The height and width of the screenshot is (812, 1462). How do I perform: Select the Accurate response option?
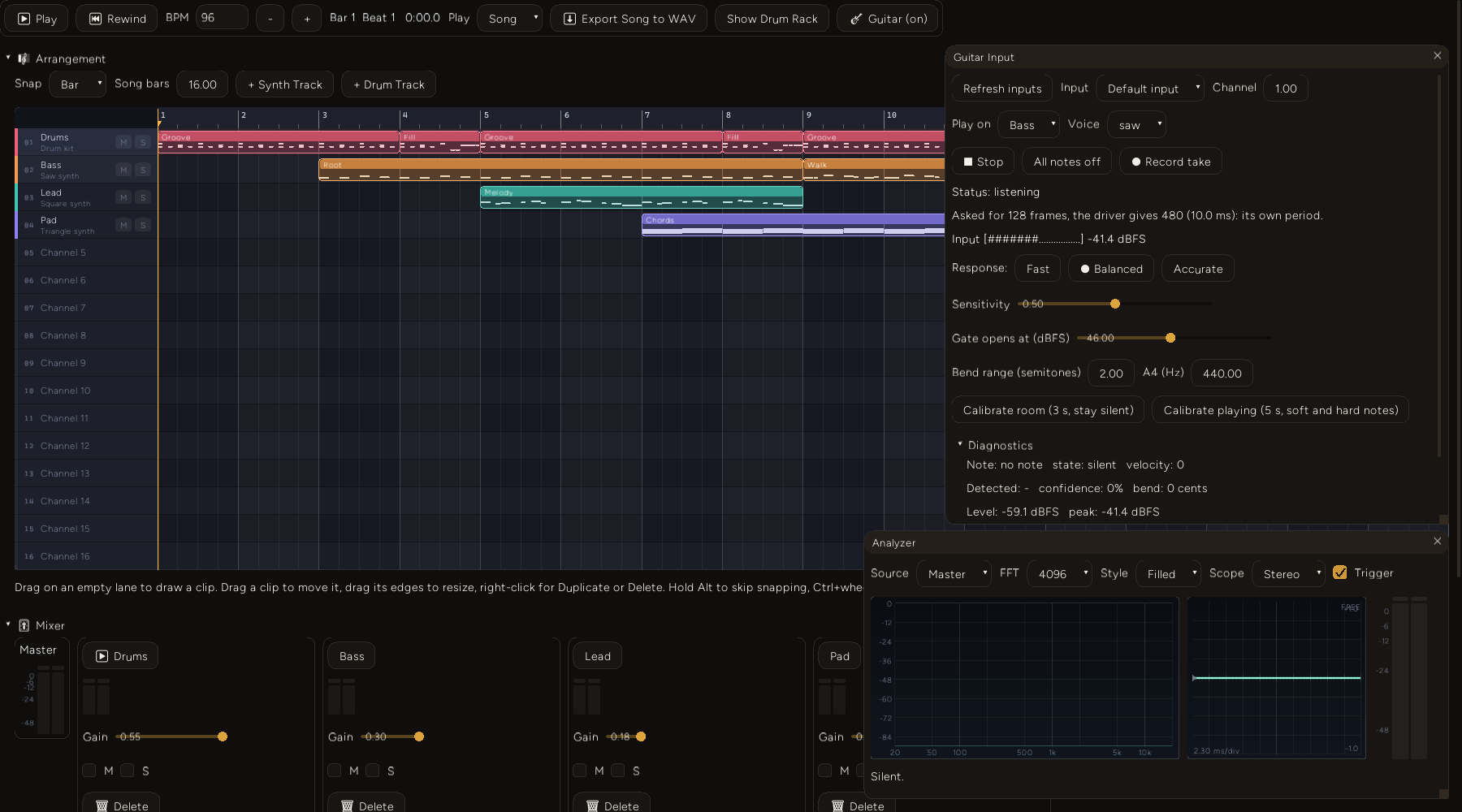coord(1197,268)
